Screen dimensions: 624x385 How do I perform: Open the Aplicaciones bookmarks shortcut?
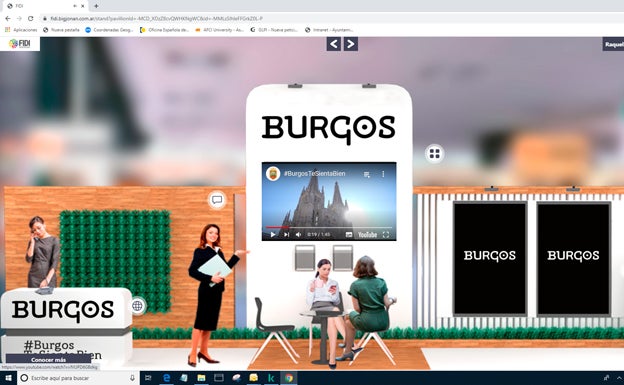click(x=21, y=30)
